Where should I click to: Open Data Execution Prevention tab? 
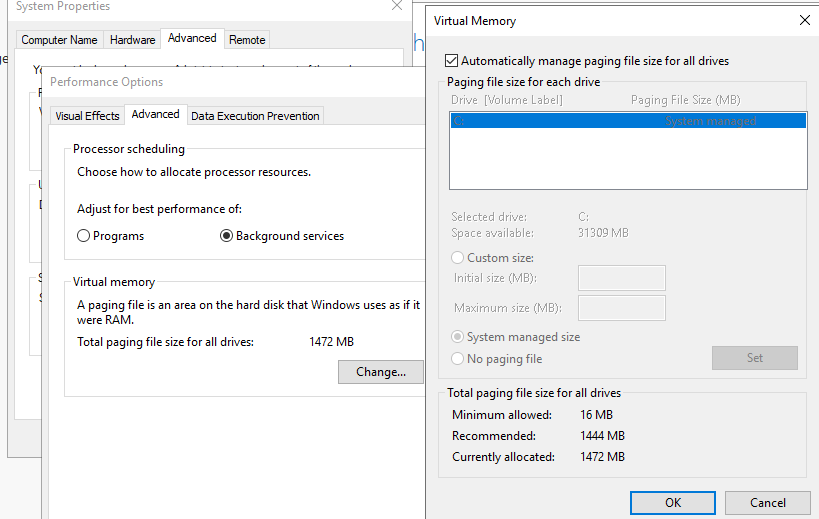pyautogui.click(x=255, y=116)
